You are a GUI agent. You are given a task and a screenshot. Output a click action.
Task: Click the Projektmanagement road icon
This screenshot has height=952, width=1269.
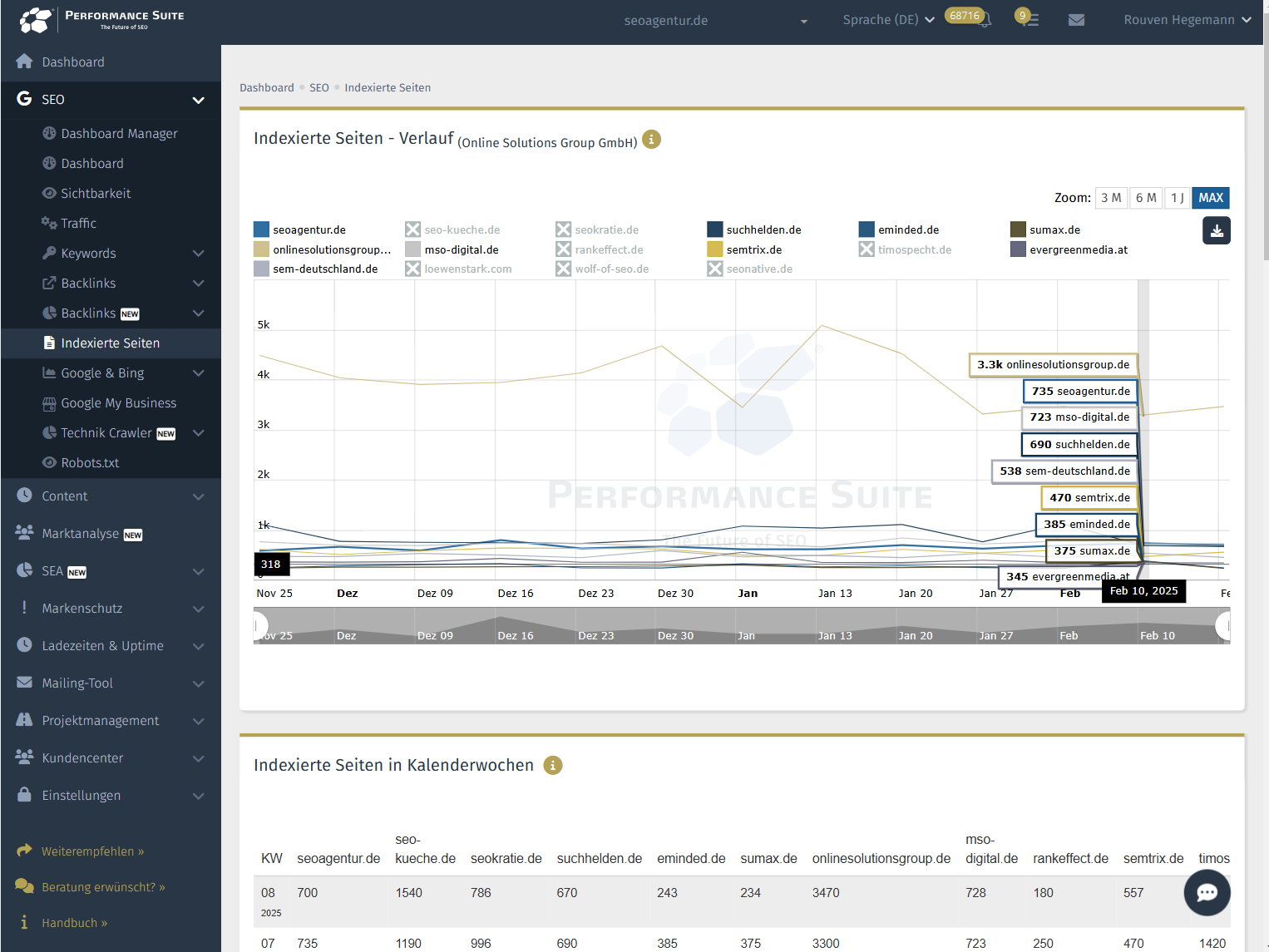24,720
